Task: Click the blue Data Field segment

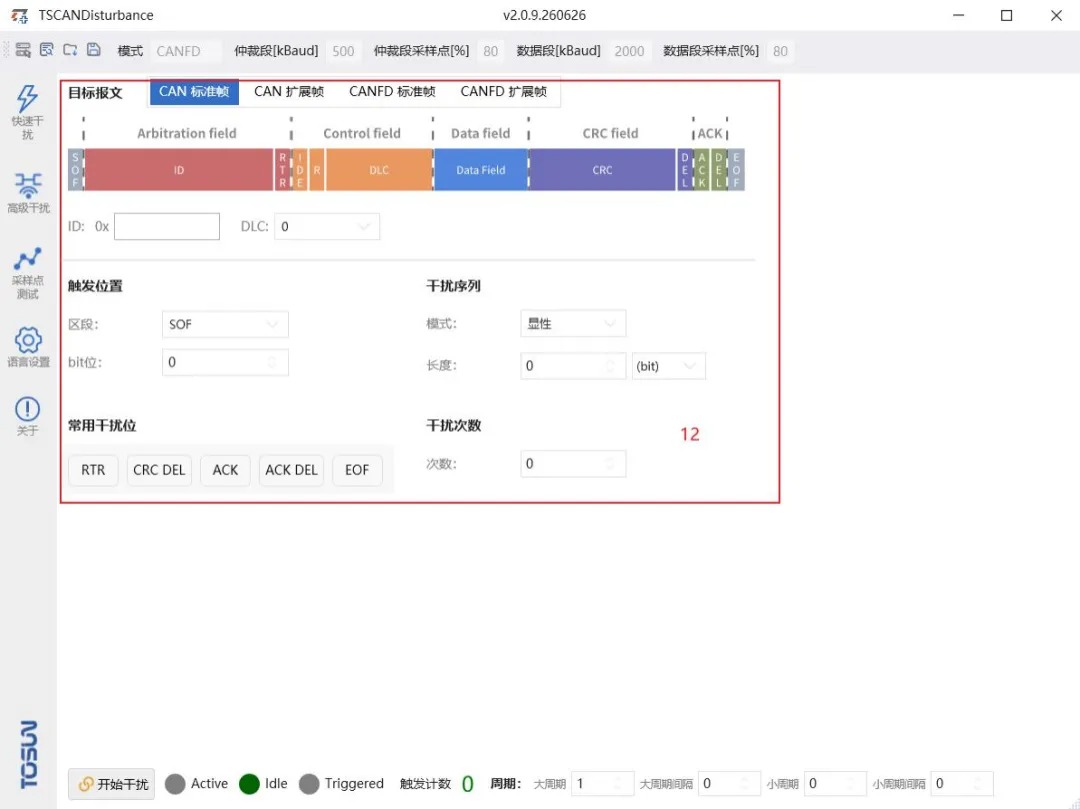Action: tap(481, 170)
